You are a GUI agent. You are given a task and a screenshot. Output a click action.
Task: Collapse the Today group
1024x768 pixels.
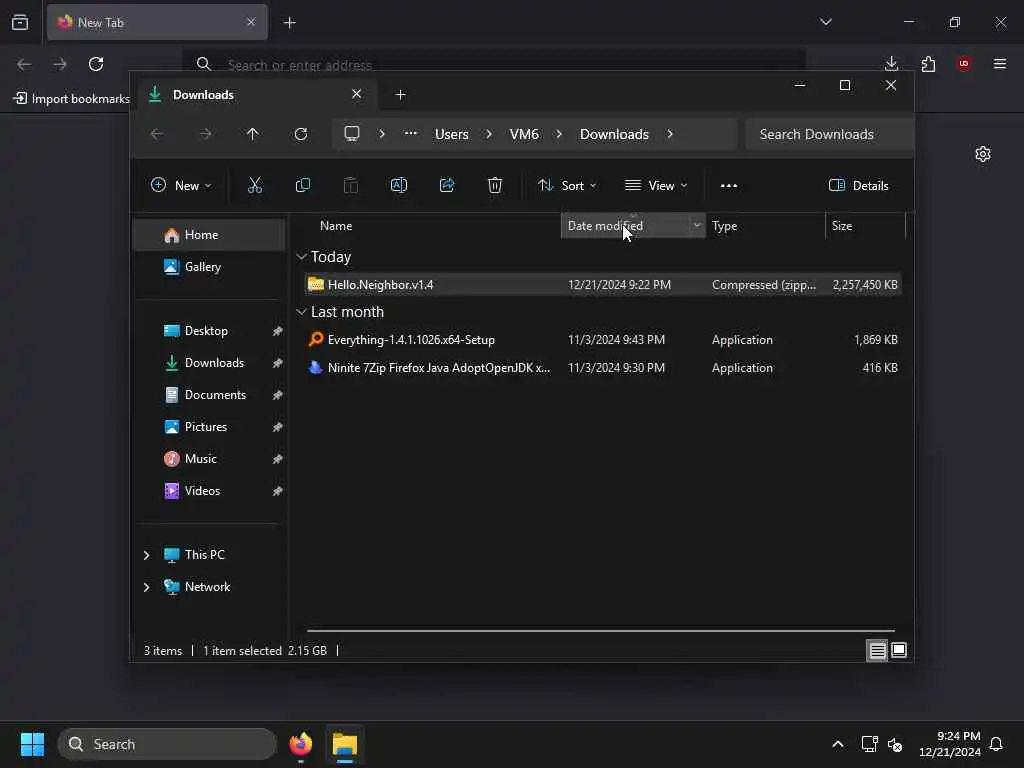point(301,257)
